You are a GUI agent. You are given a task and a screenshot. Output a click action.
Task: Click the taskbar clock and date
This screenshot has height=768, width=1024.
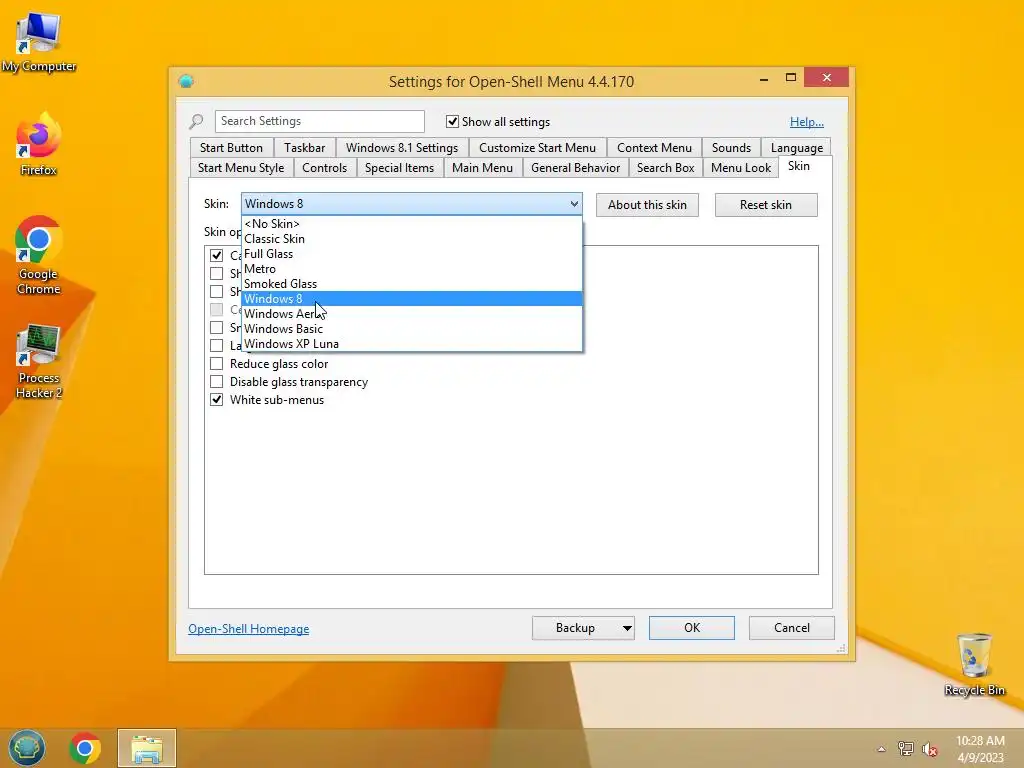(x=980, y=748)
